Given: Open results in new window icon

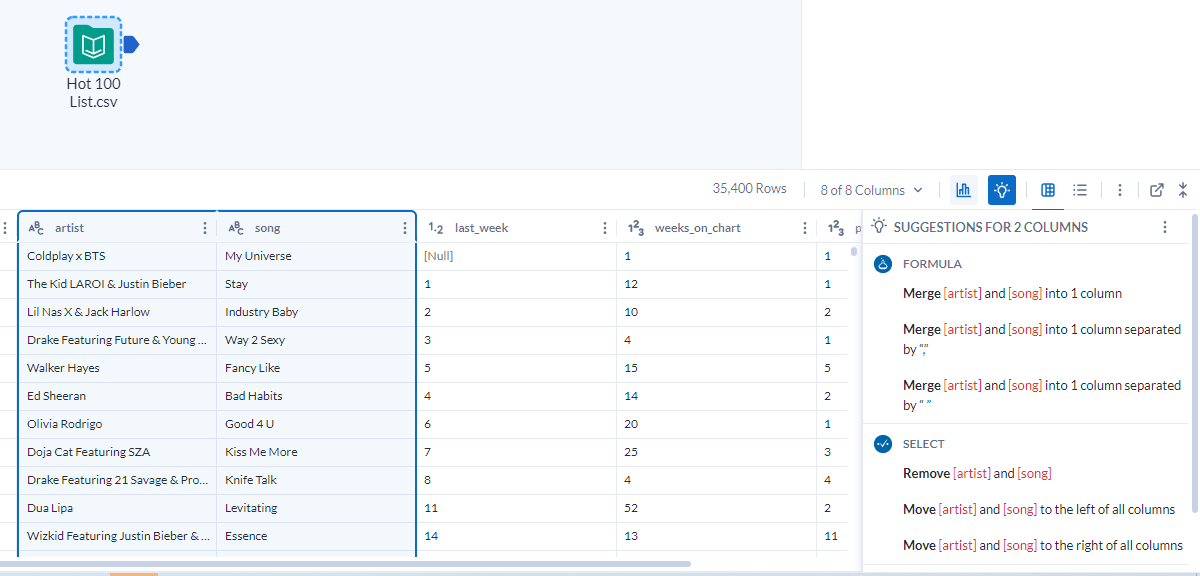Looking at the screenshot, I should coord(1157,189).
